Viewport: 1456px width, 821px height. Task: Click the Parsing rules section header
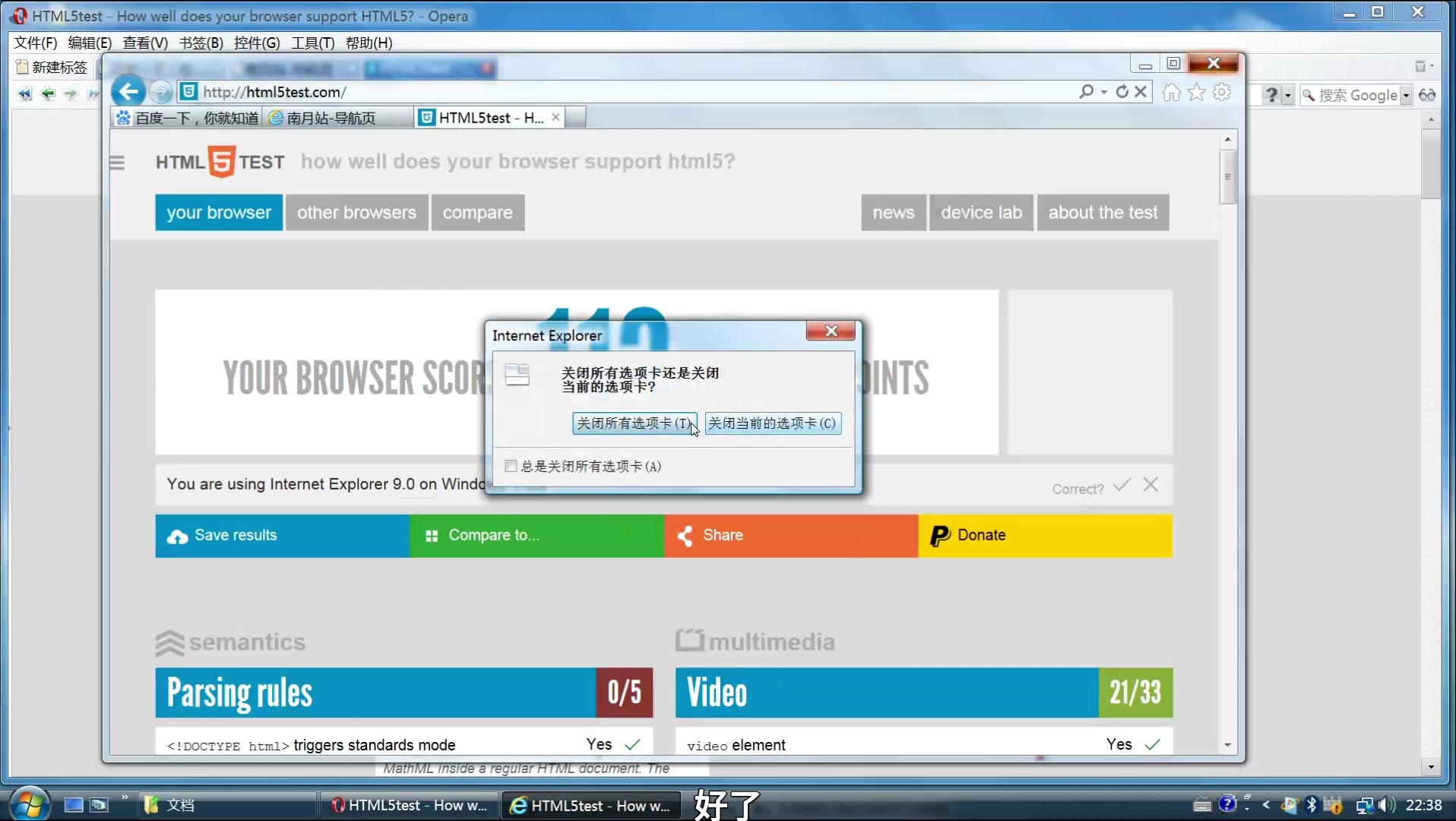404,693
